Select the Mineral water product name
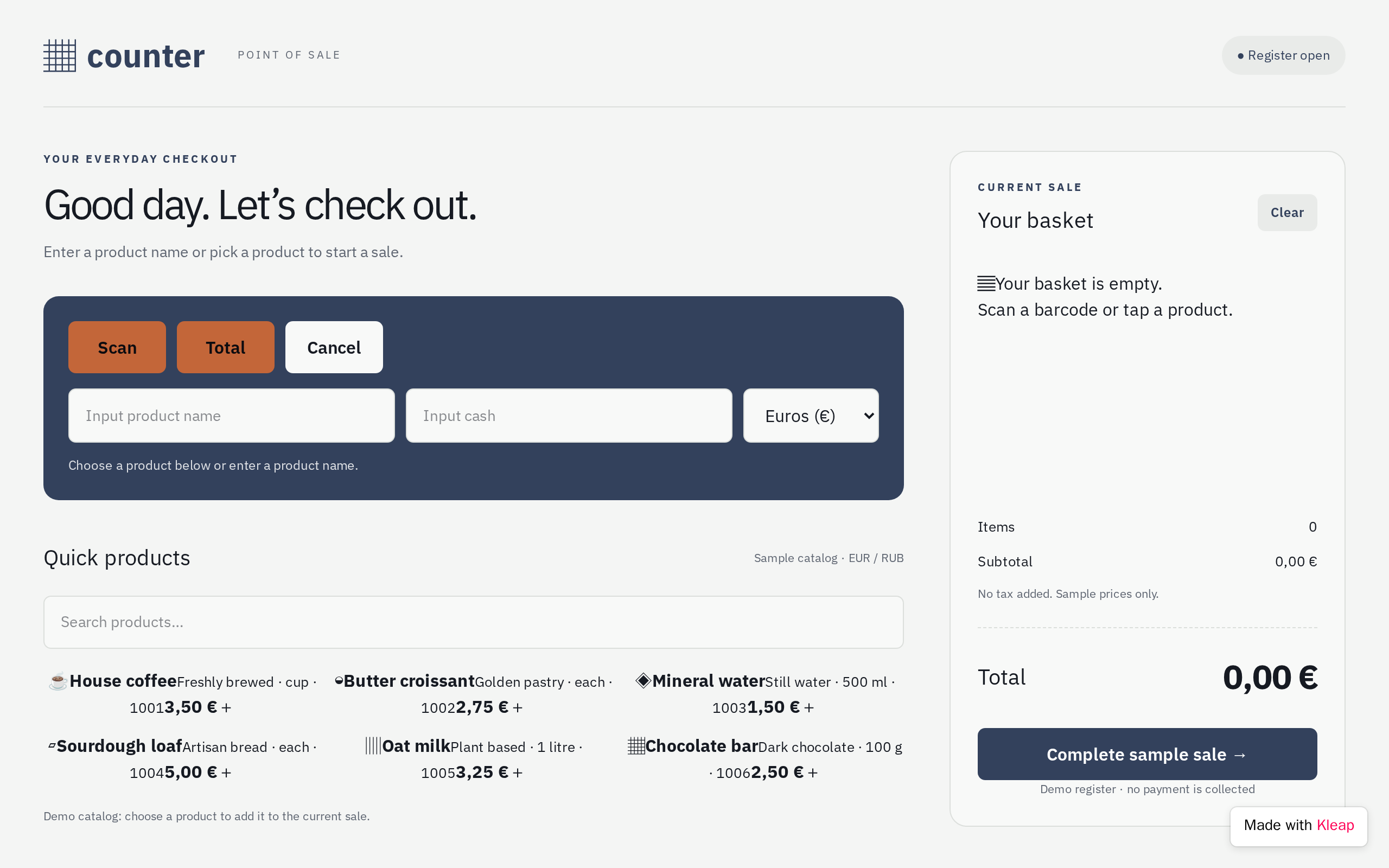 [x=709, y=681]
